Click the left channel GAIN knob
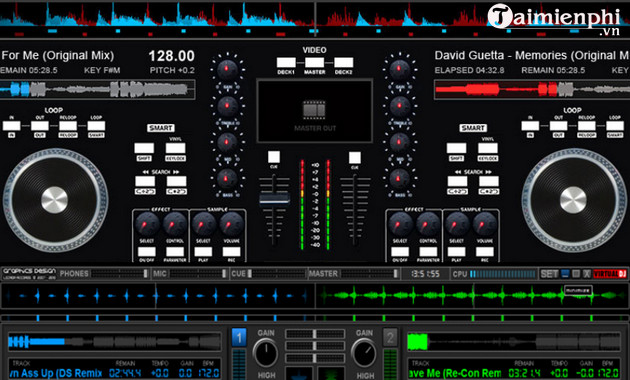 pos(227,69)
